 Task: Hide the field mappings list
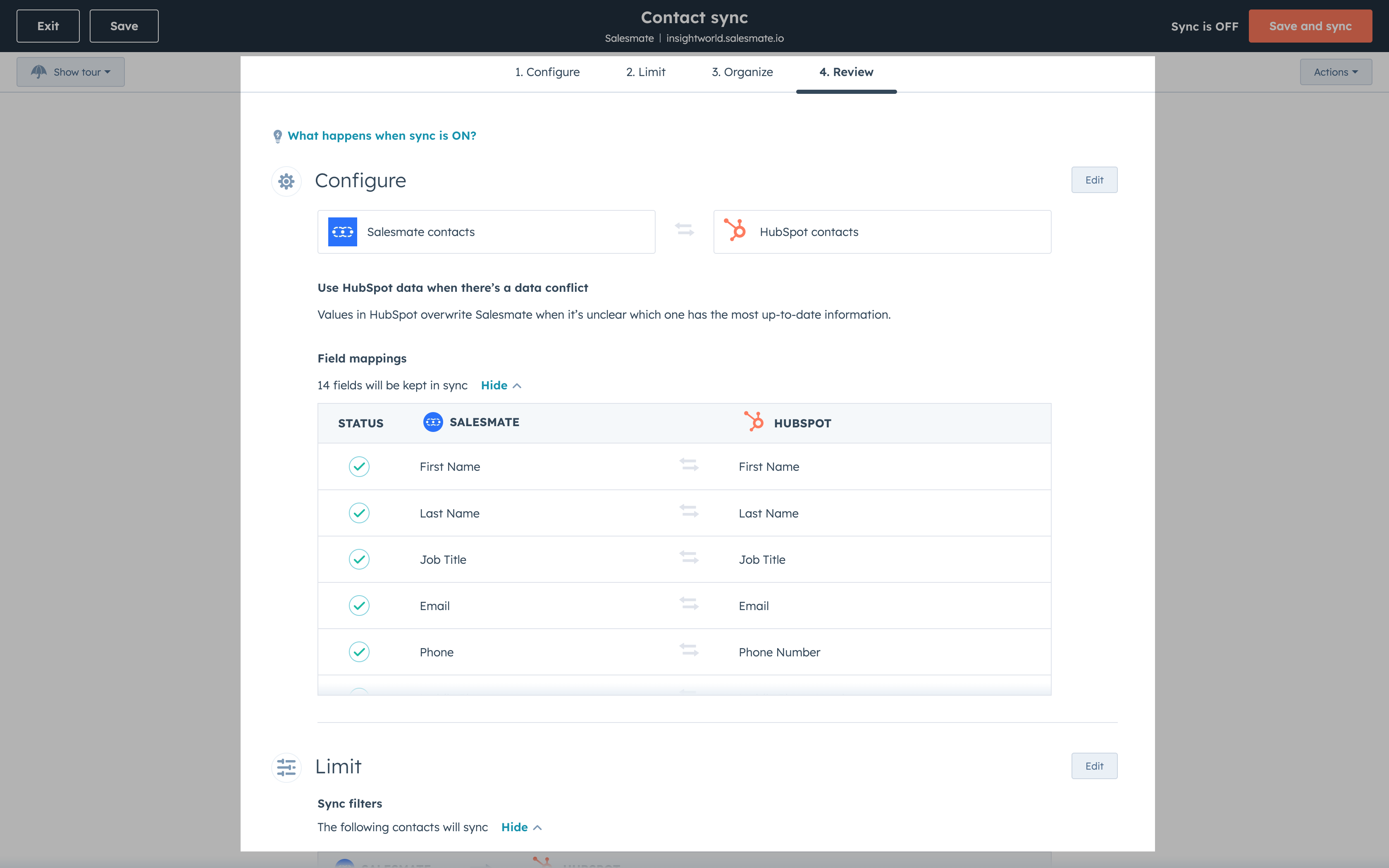click(501, 385)
